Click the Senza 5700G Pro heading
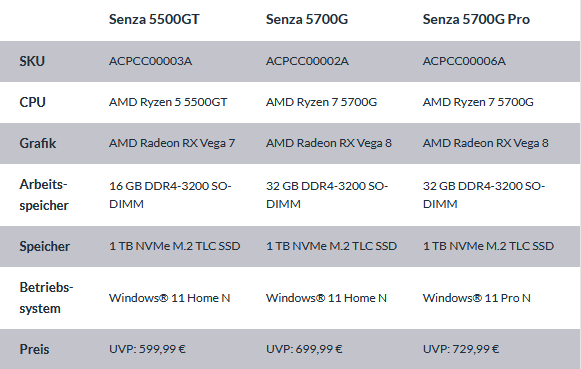 tap(476, 19)
